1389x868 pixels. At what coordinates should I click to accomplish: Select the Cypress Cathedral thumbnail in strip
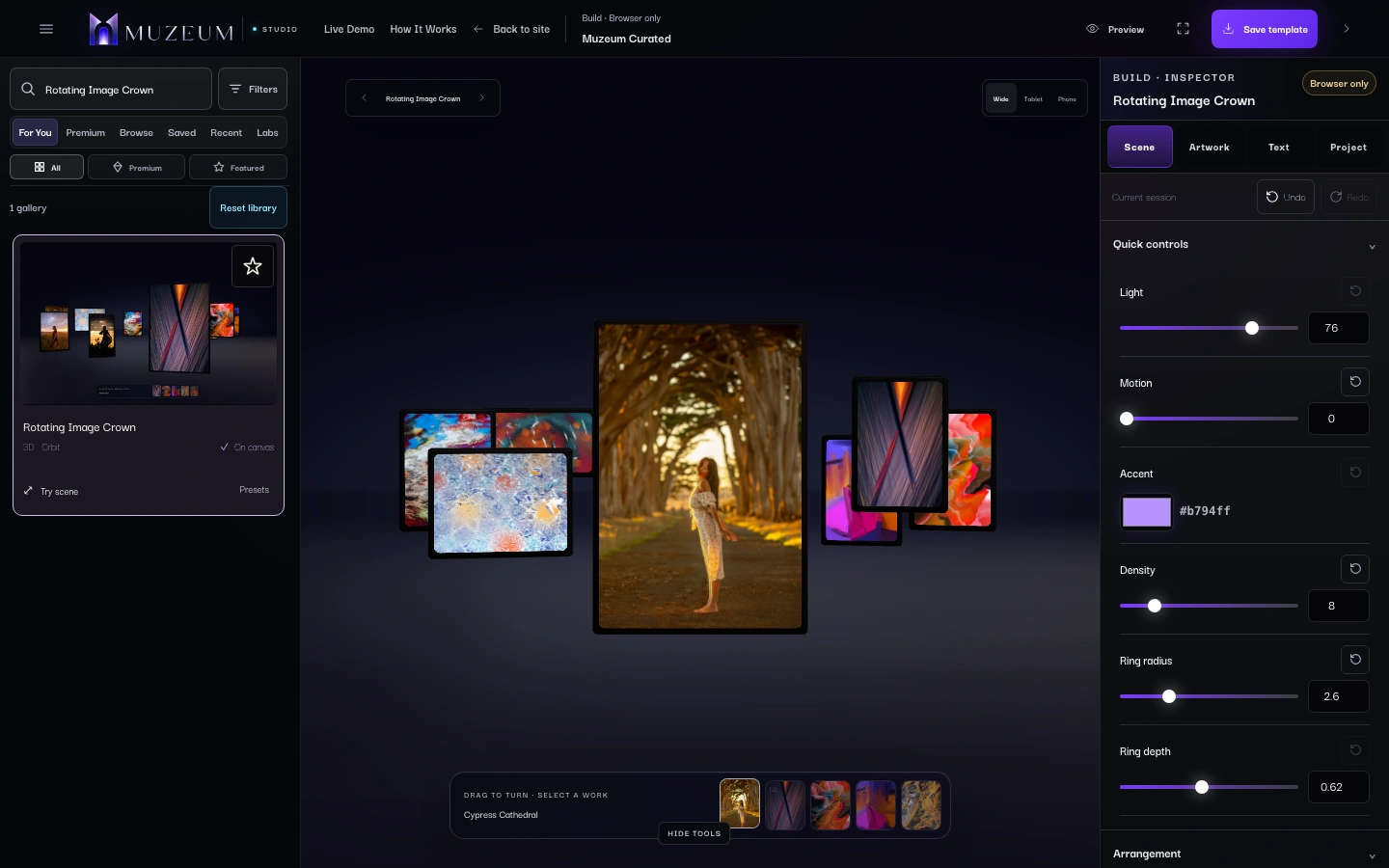pyautogui.click(x=740, y=803)
